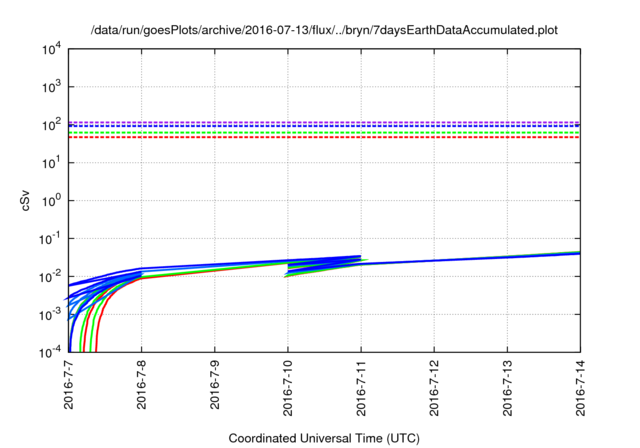Click the 2016-7-12 date tick label
This screenshot has height=448, width=640.
point(434,393)
